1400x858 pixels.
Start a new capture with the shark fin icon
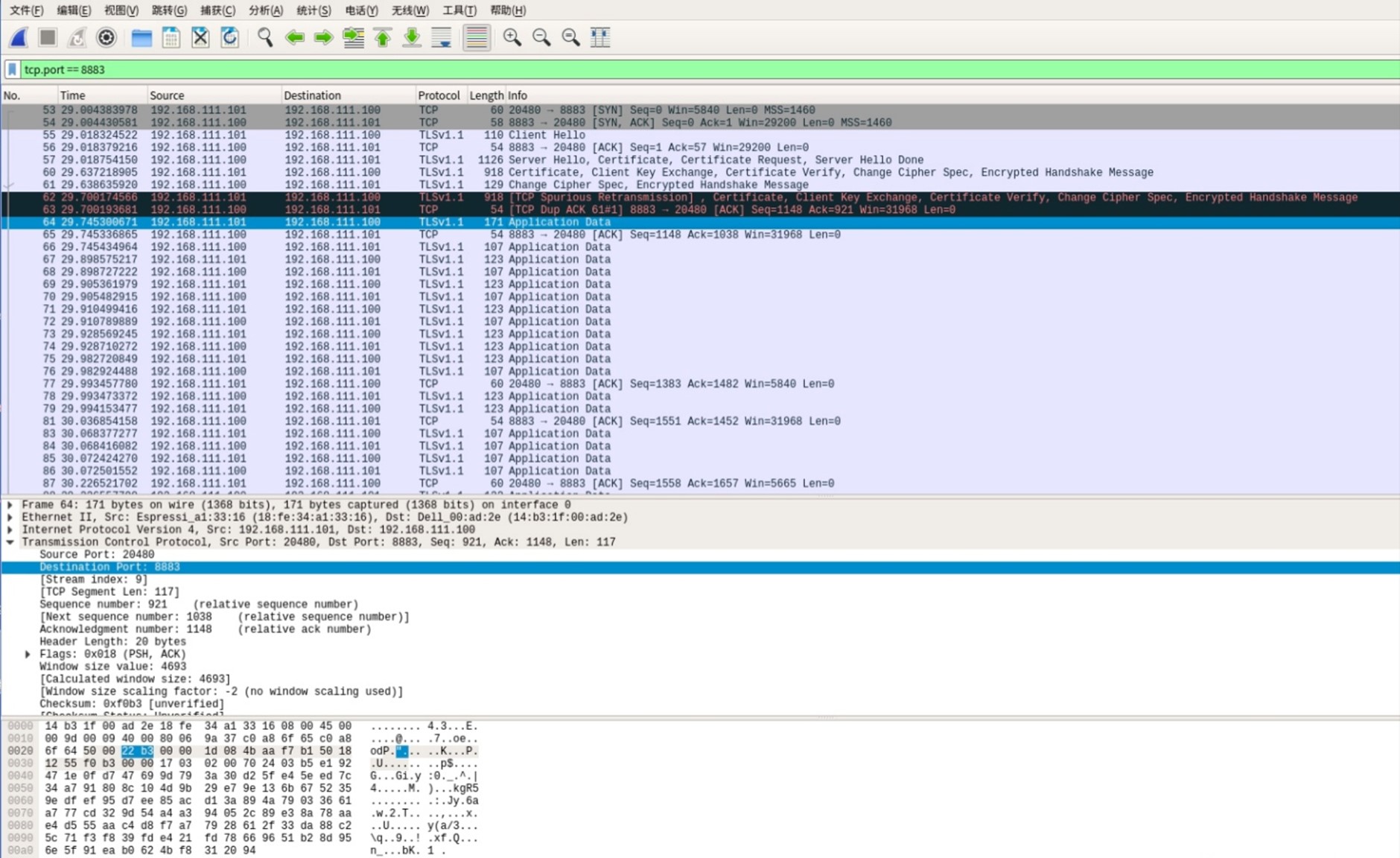pos(19,37)
